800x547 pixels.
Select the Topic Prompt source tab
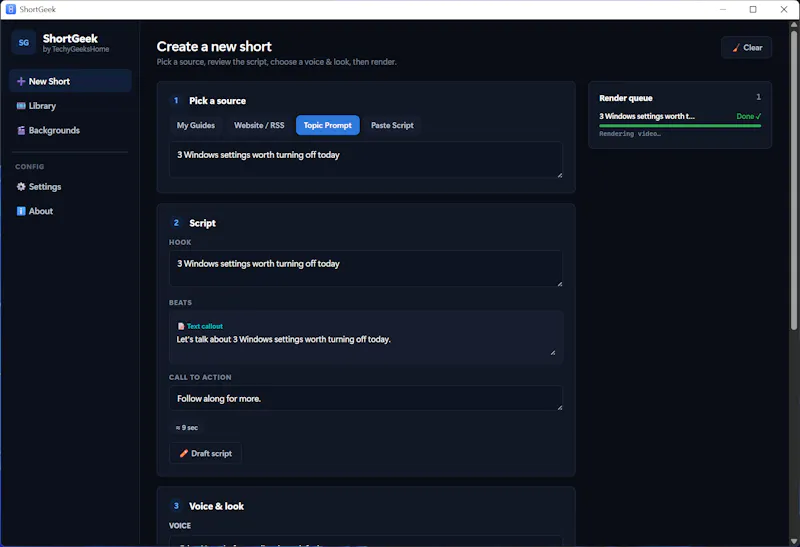pyautogui.click(x=328, y=125)
